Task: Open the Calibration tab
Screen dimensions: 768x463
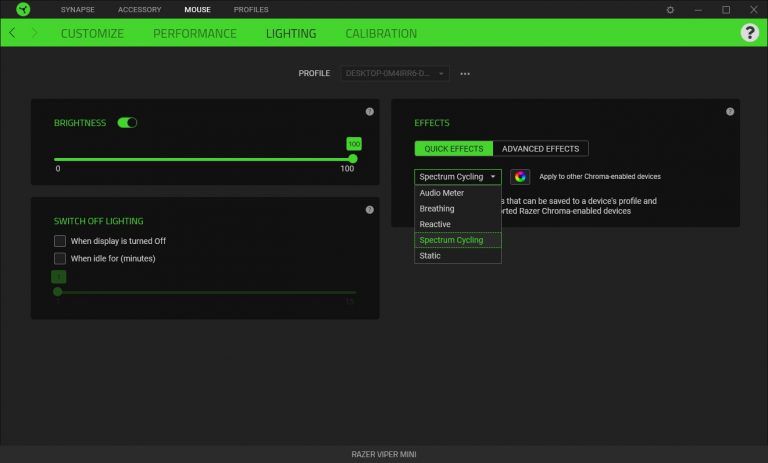Action: [381, 33]
